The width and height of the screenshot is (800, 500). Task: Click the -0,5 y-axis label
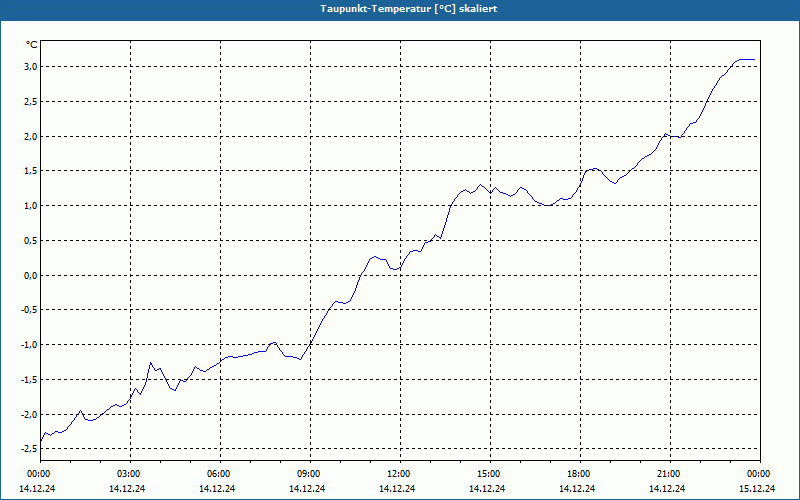29,310
